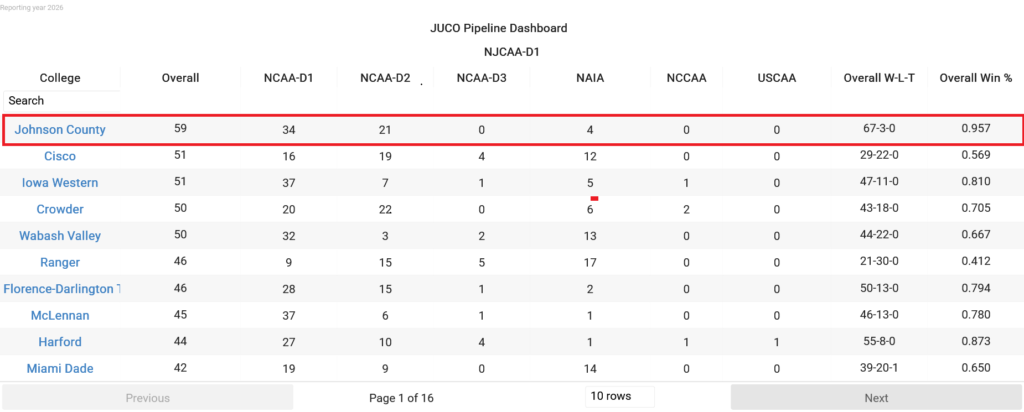1024x412 pixels.
Task: Open the Harford college link
Action: 60,342
